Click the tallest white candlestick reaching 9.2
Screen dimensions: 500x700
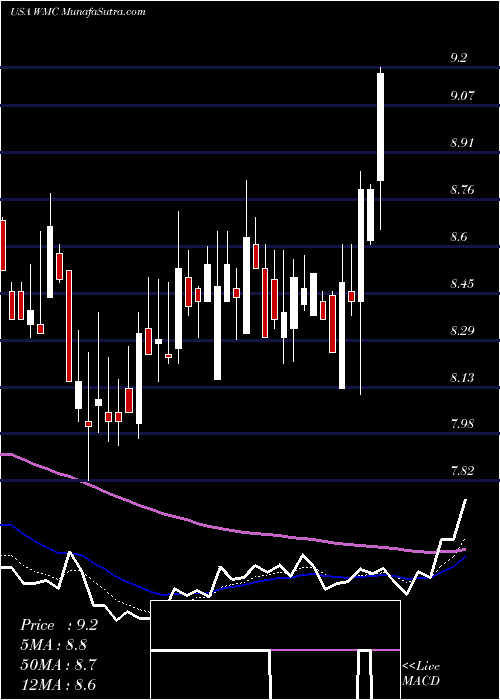pyautogui.click(x=380, y=127)
